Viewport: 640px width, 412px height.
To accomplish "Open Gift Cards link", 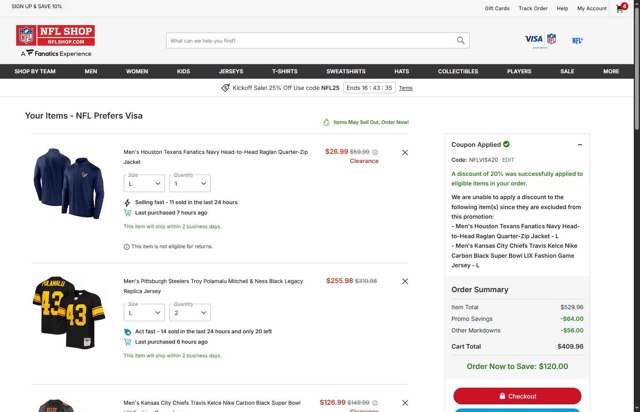I will tap(497, 8).
